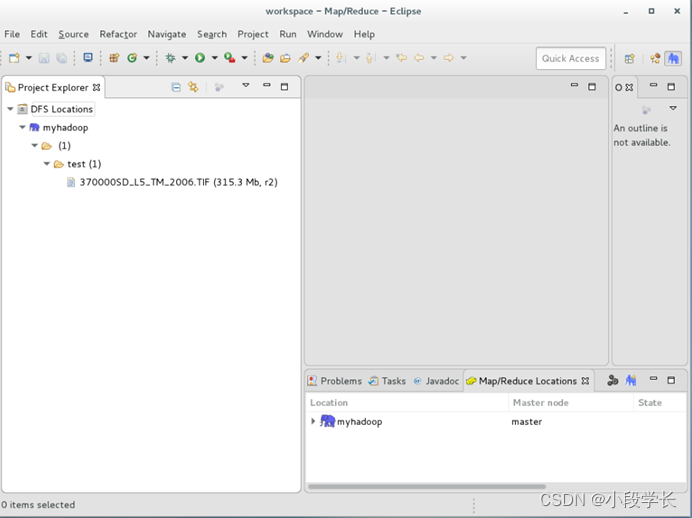This screenshot has width=692, height=518.
Task: Select the test (1) folder
Action: click(84, 164)
